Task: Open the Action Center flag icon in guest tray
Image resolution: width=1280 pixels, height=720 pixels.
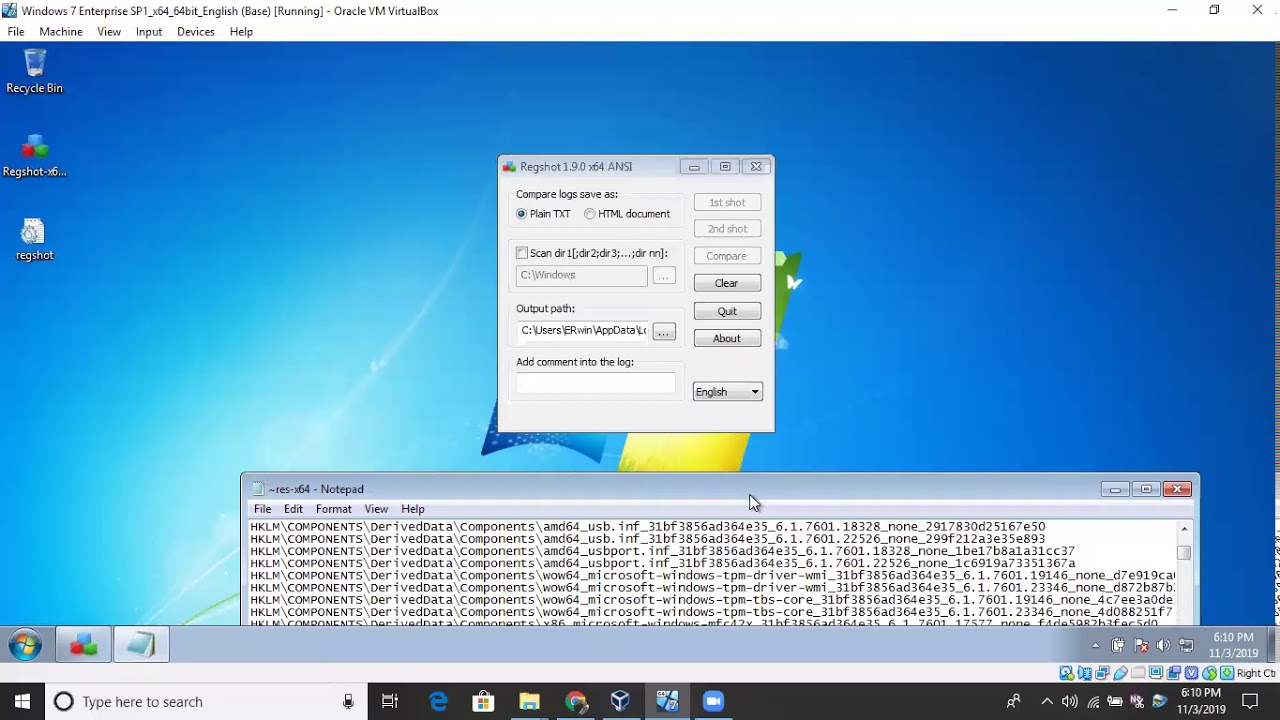Action: pos(1141,645)
